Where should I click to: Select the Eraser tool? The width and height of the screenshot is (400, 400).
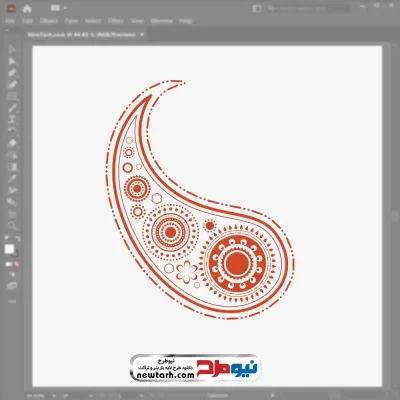click(x=12, y=143)
